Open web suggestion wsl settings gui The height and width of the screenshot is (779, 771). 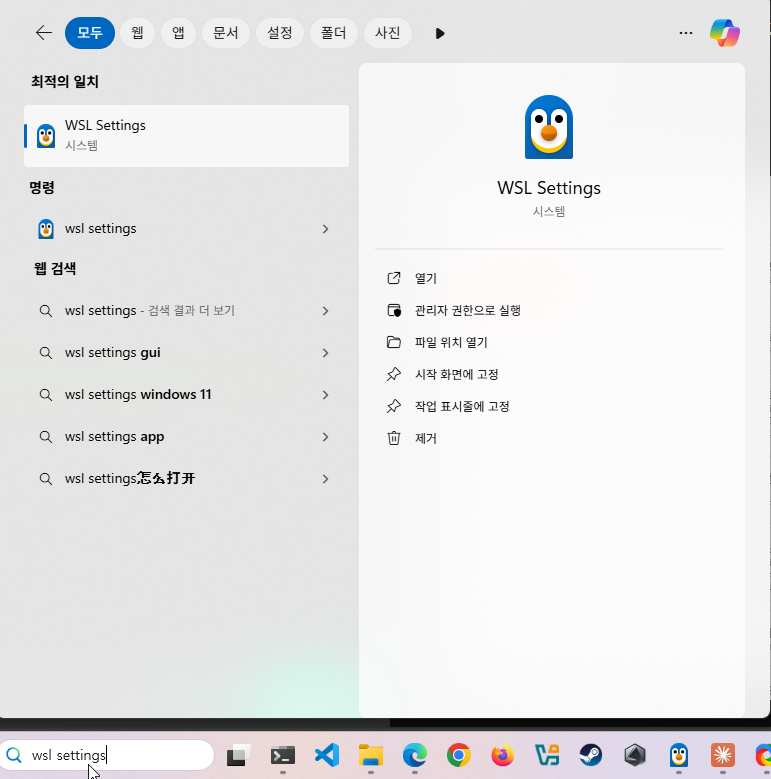[x=186, y=353]
